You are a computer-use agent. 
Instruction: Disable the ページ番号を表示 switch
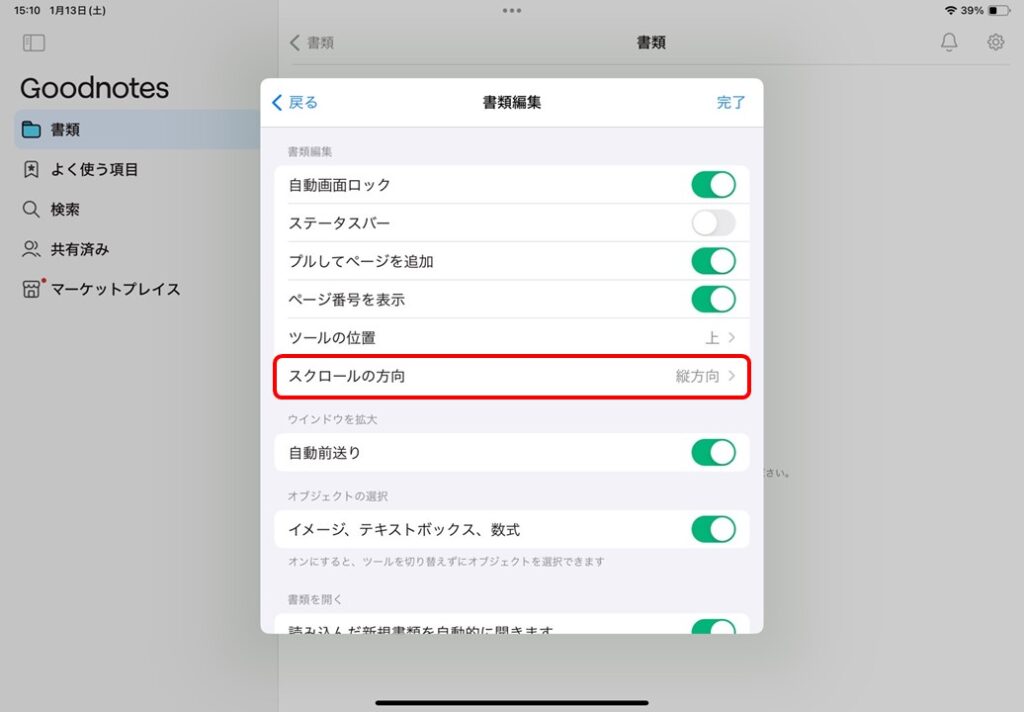tap(713, 299)
